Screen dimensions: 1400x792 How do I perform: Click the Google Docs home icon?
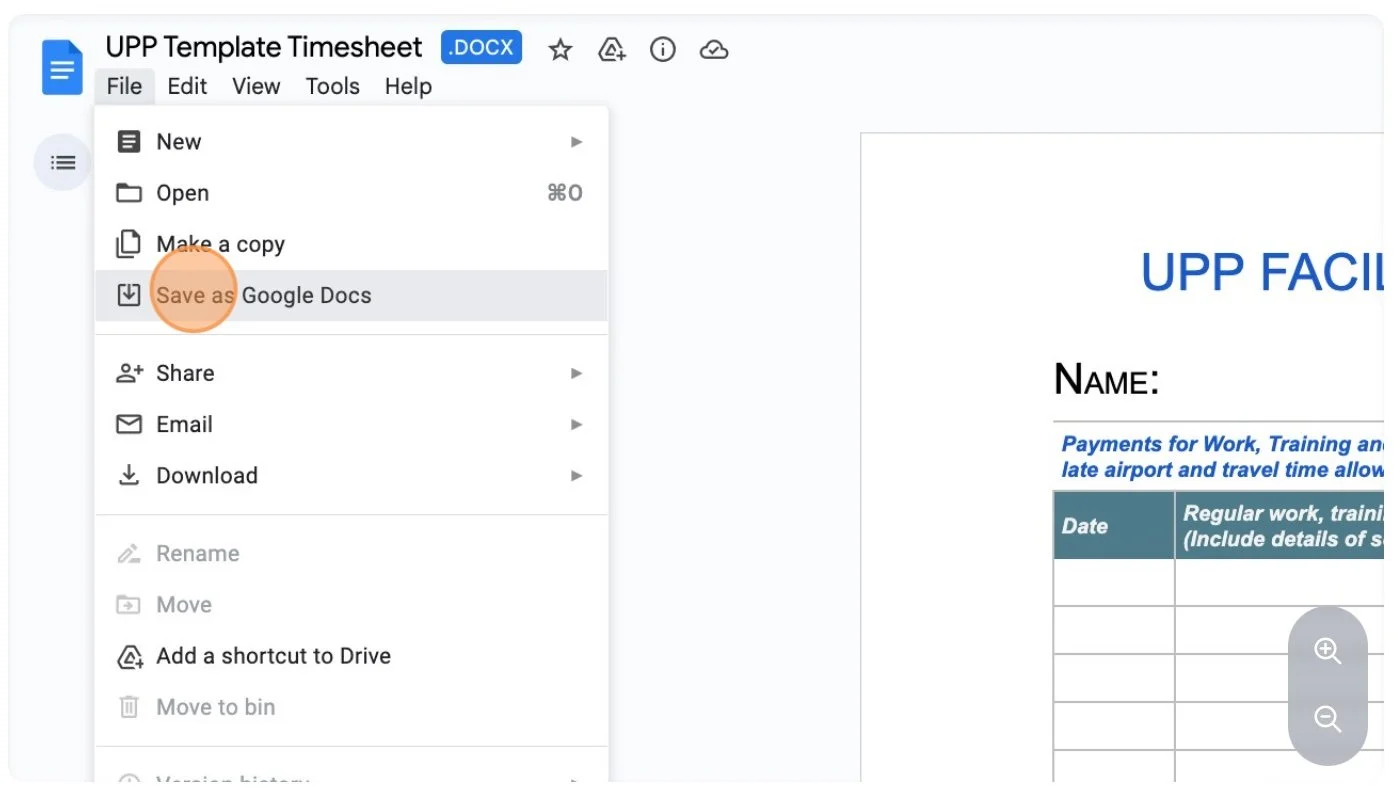coord(62,67)
